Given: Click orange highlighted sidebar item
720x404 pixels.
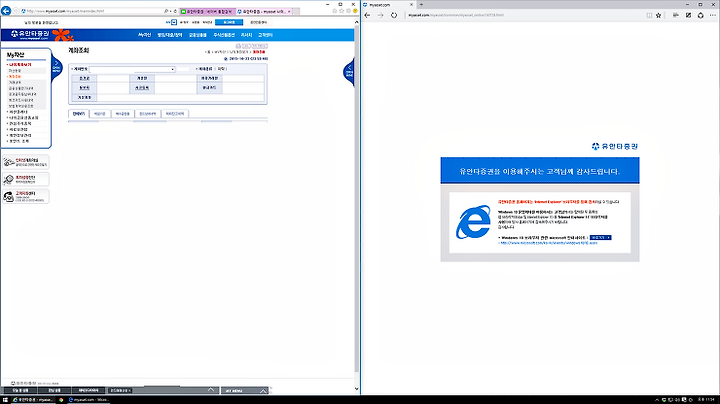Looking at the screenshot, I should coord(15,77).
